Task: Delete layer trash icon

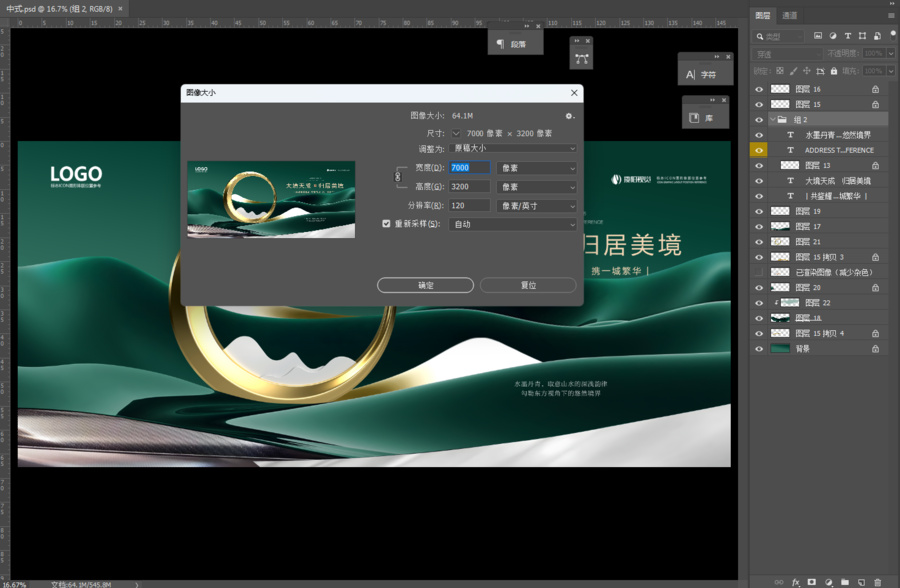Action: click(878, 582)
